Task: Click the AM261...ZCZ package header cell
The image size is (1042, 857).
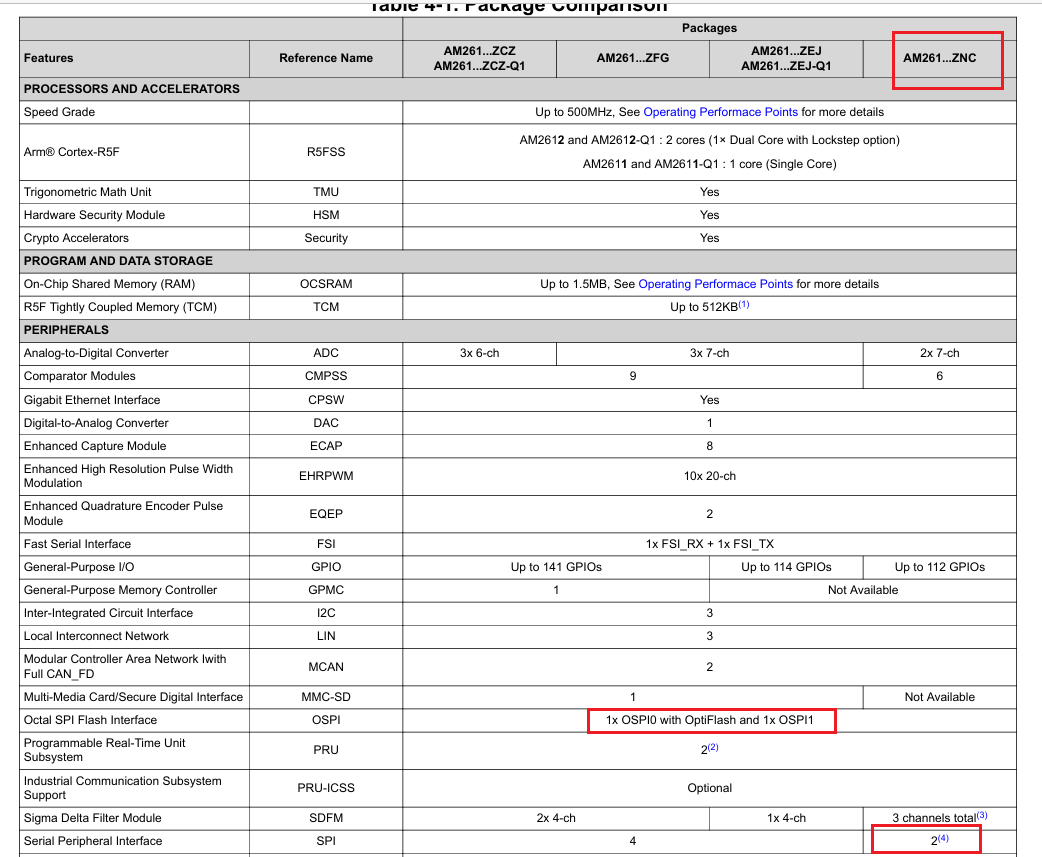Action: point(479,58)
